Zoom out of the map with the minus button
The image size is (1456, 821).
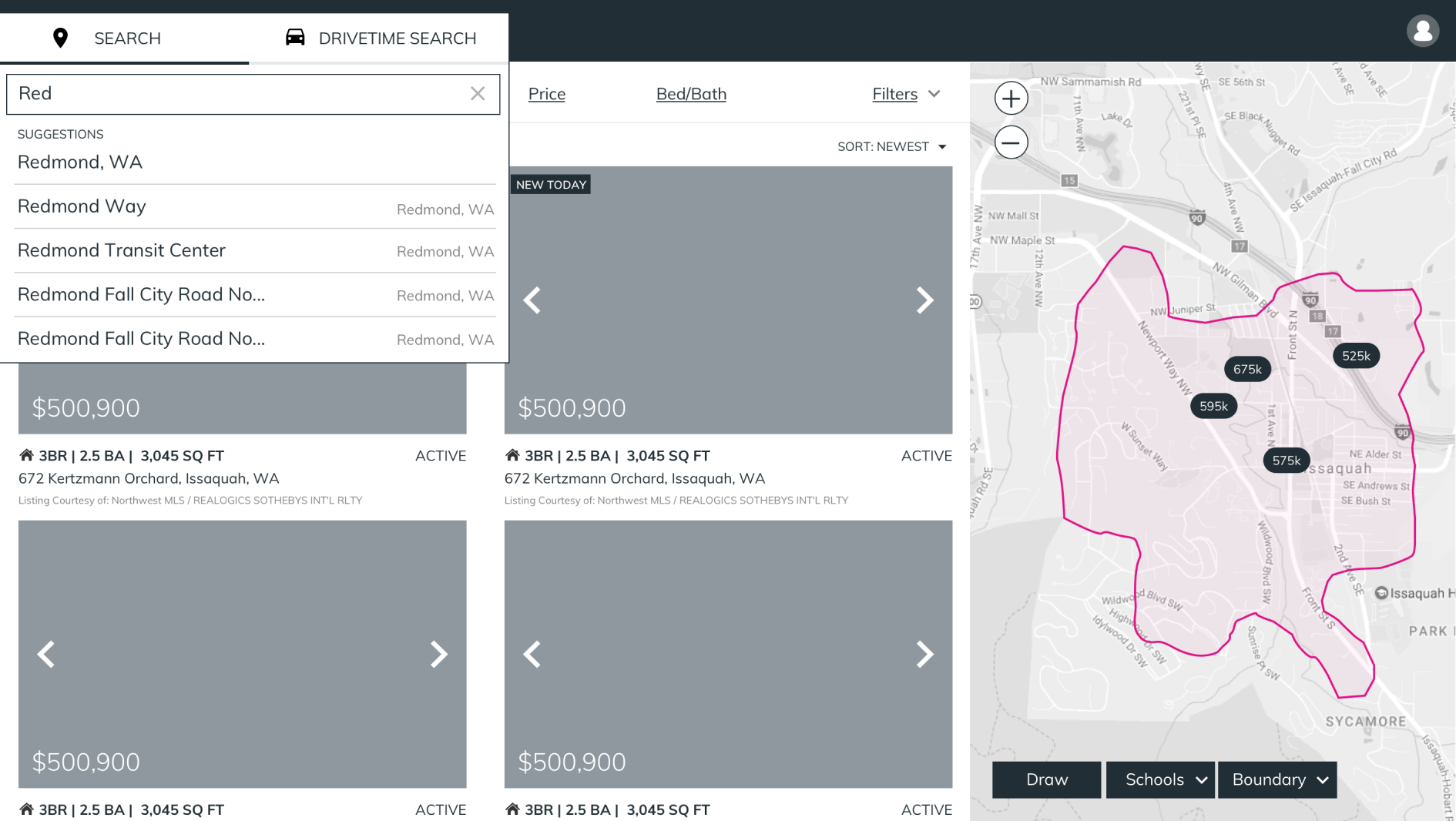(1011, 142)
